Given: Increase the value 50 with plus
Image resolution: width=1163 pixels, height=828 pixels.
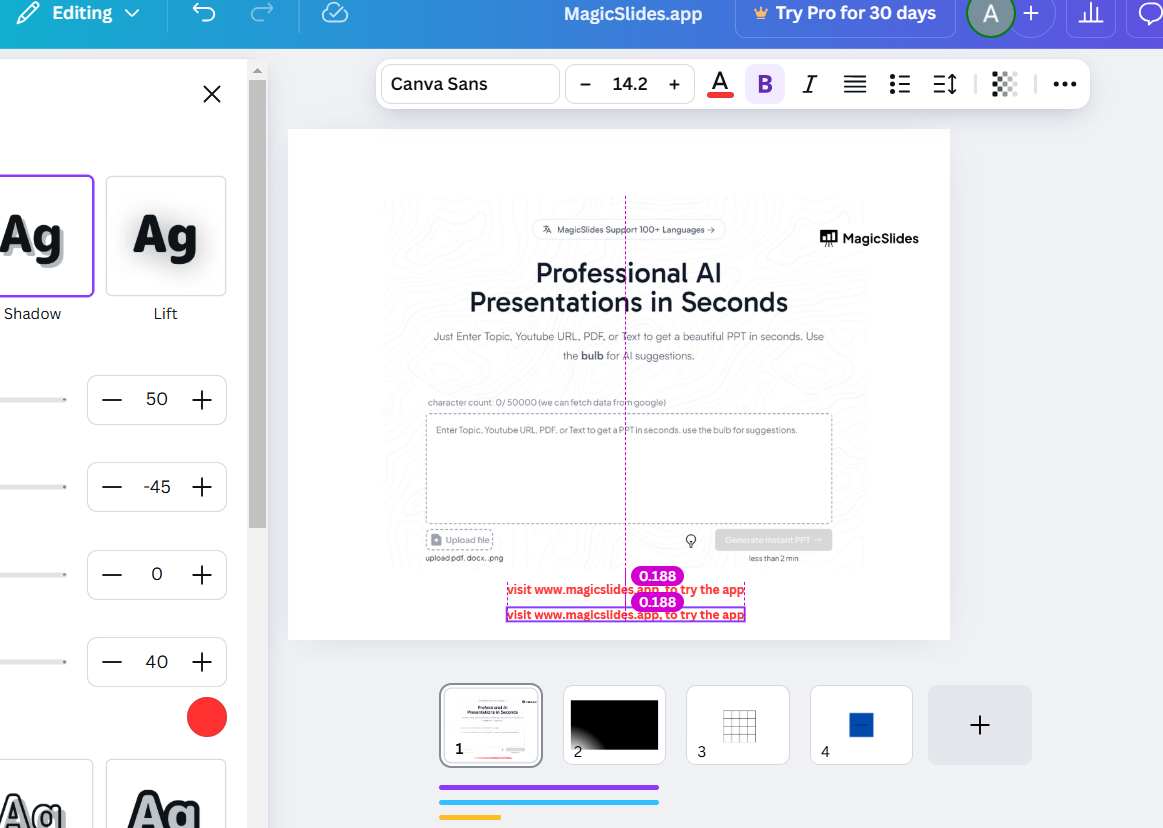Looking at the screenshot, I should coord(202,400).
